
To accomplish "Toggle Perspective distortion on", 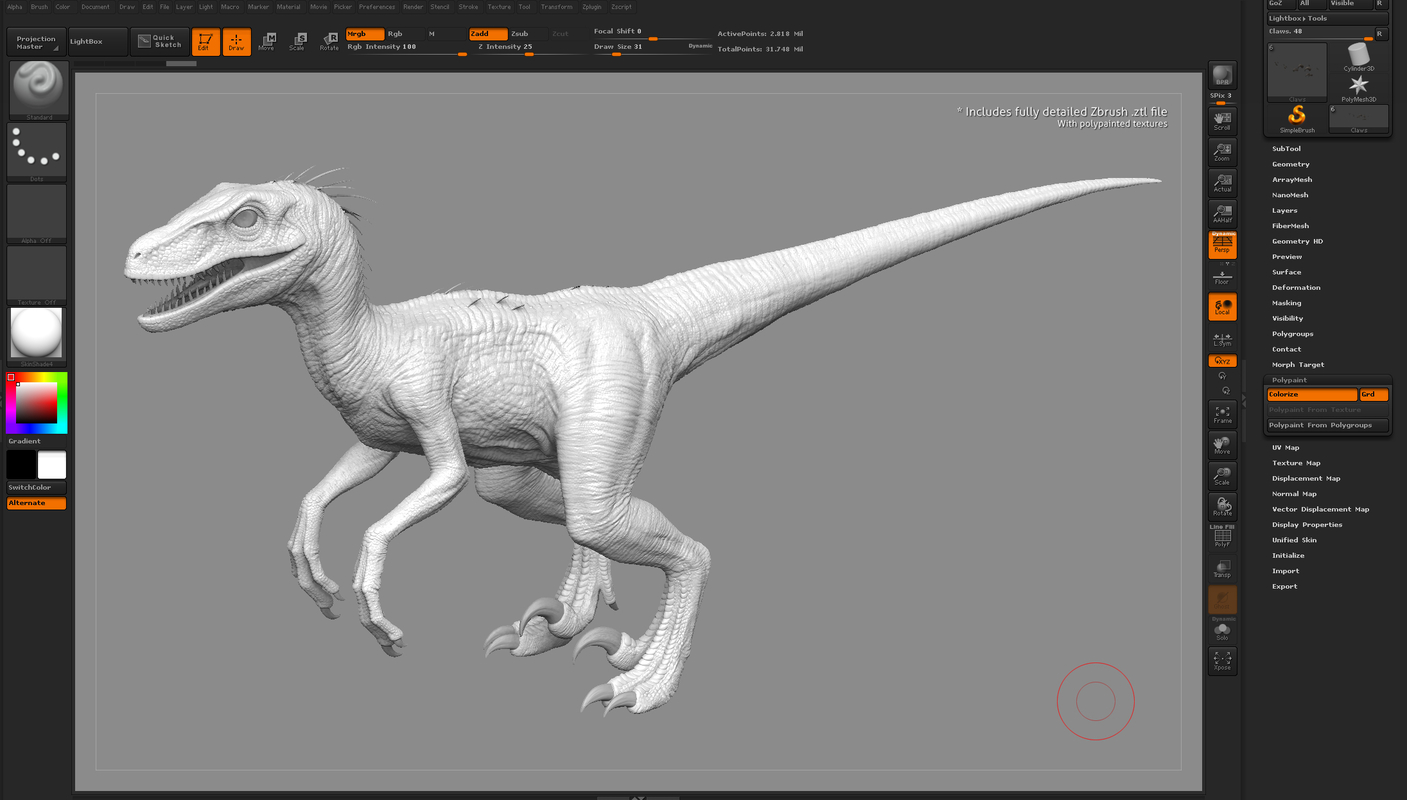I will (1221, 244).
